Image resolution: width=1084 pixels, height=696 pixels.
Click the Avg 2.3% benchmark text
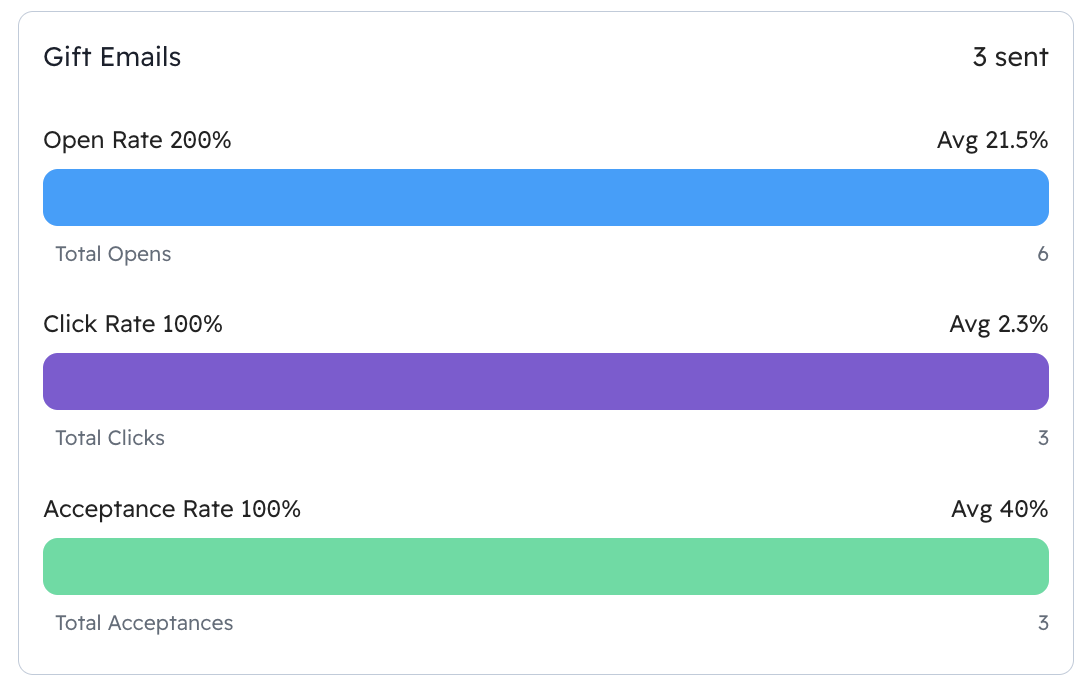(998, 324)
